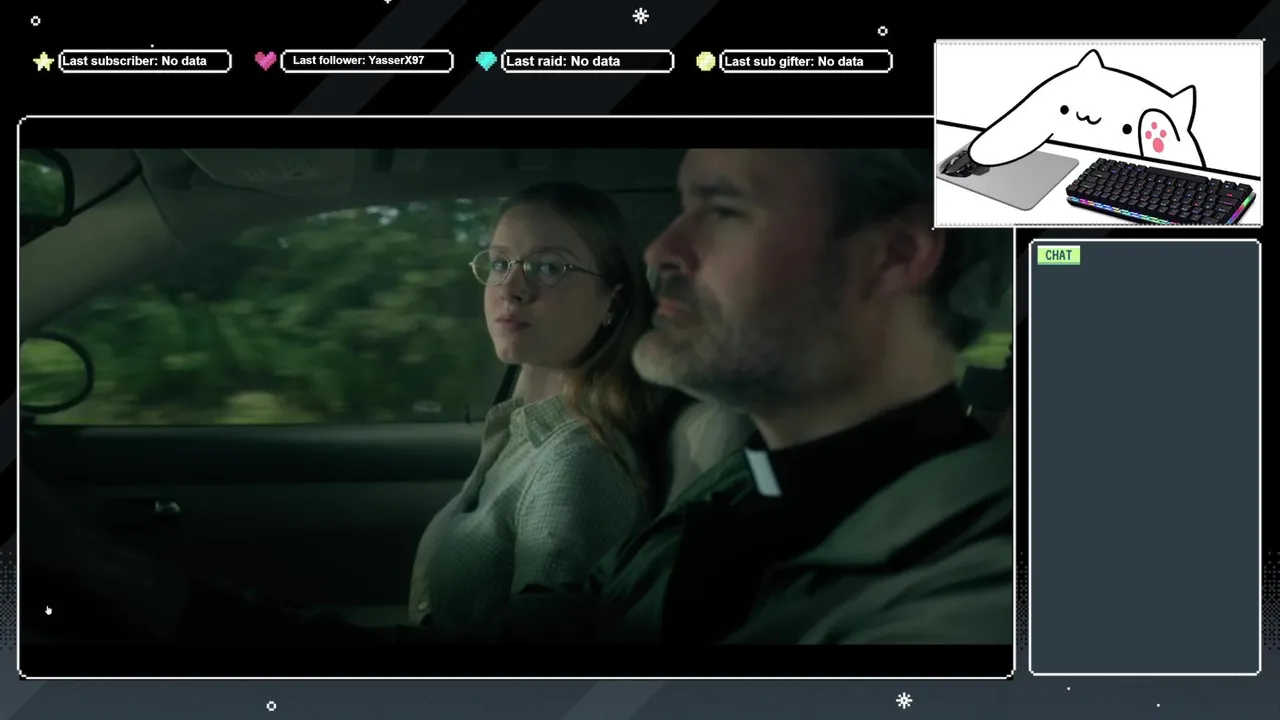
Task: Select the 'Last follower: YasserX97' label
Action: [367, 61]
